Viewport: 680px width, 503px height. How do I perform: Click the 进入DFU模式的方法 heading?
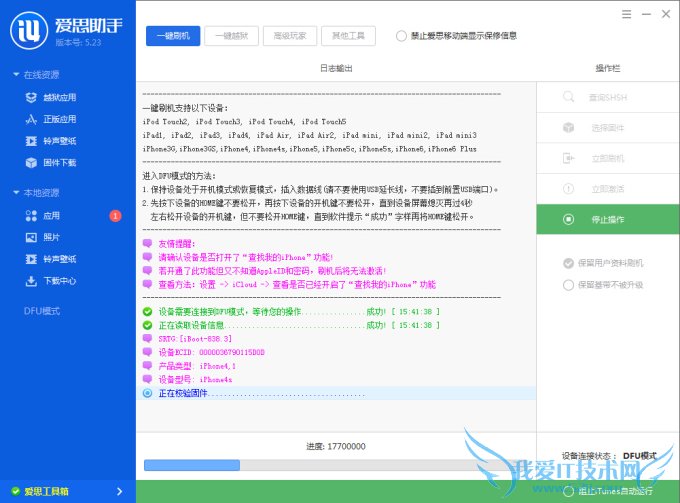point(179,176)
